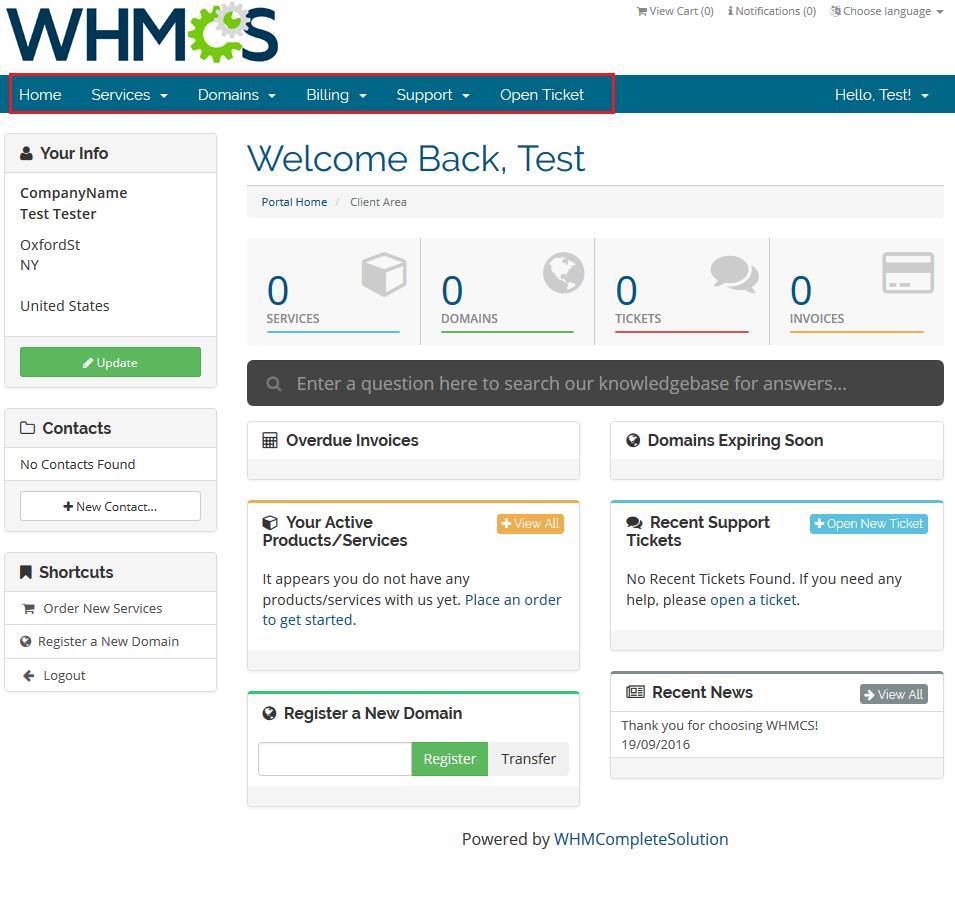The height and width of the screenshot is (901, 955).
Task: Click the green Update button
Action: coord(110,362)
